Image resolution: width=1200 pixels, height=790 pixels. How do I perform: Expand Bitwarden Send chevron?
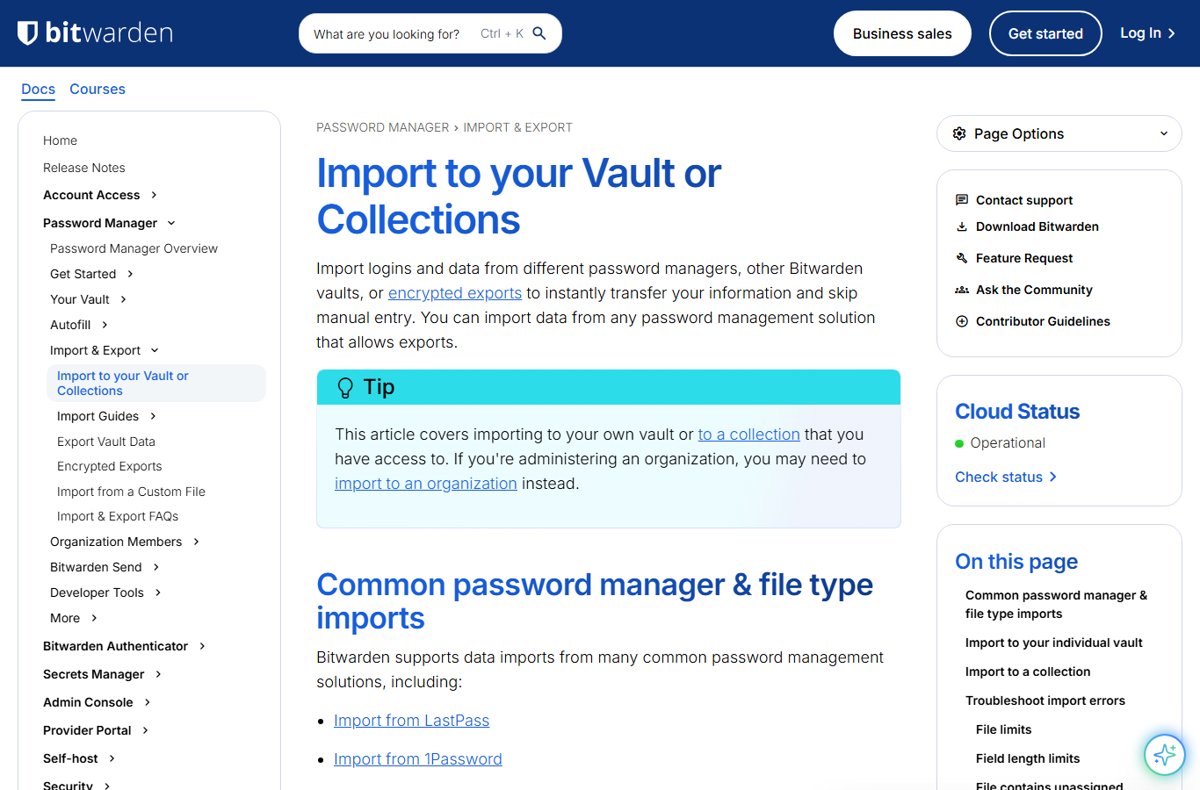(156, 567)
